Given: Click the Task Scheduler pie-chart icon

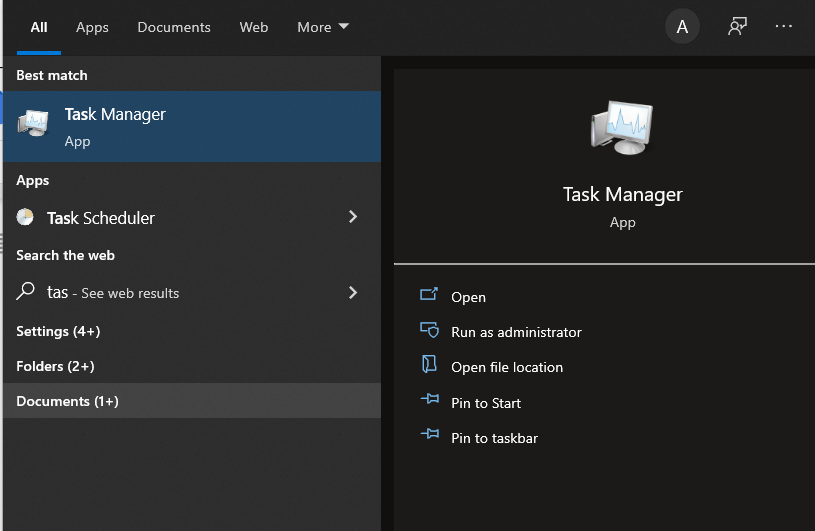Looking at the screenshot, I should (x=25, y=217).
